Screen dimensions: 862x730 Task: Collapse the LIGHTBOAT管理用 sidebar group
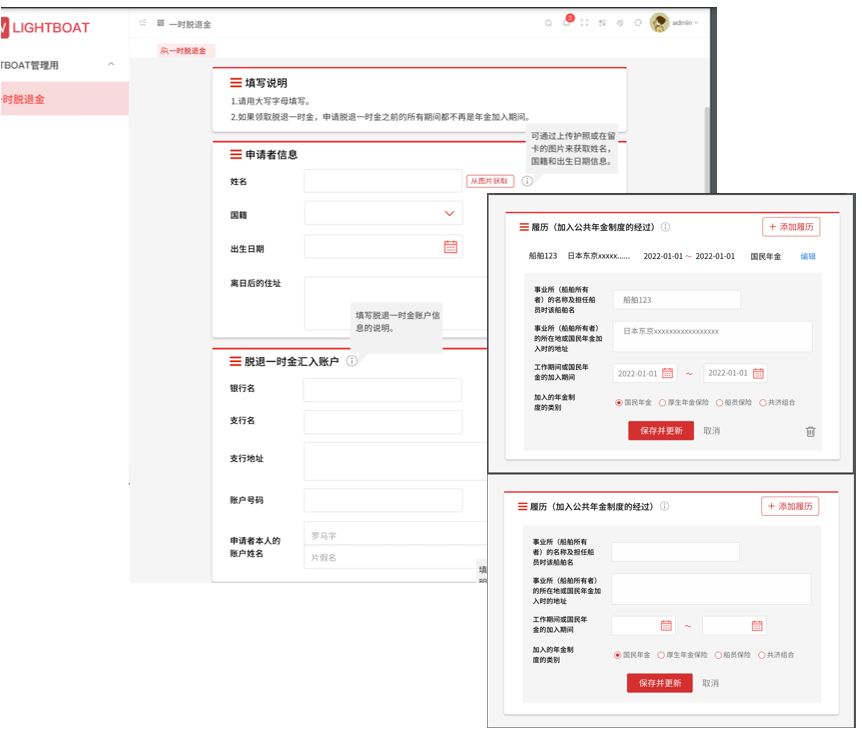point(111,65)
